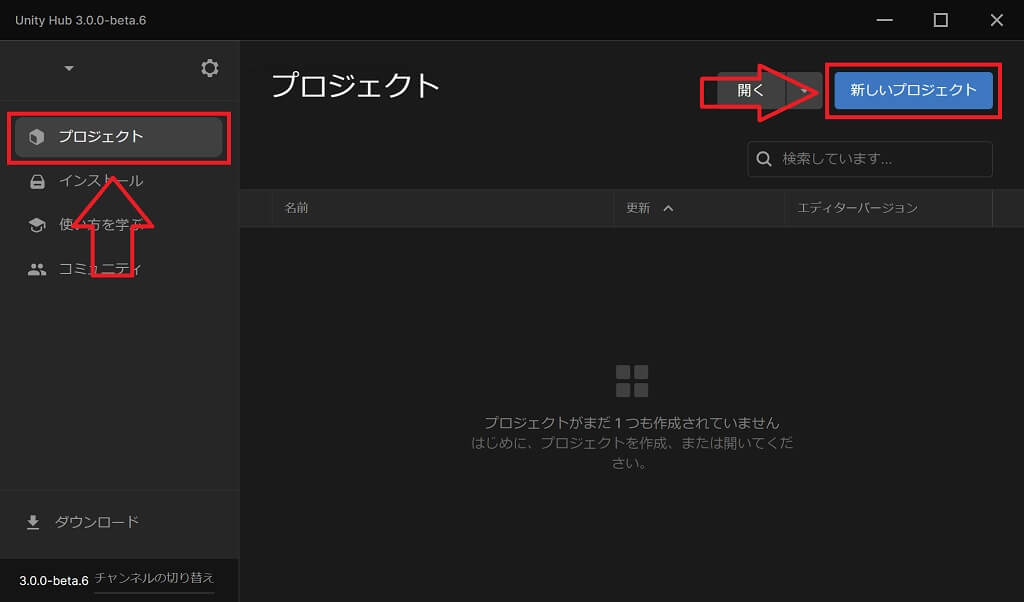The height and width of the screenshot is (602, 1024).
Task: Click the 新しいプロジェクト button
Action: coord(913,90)
